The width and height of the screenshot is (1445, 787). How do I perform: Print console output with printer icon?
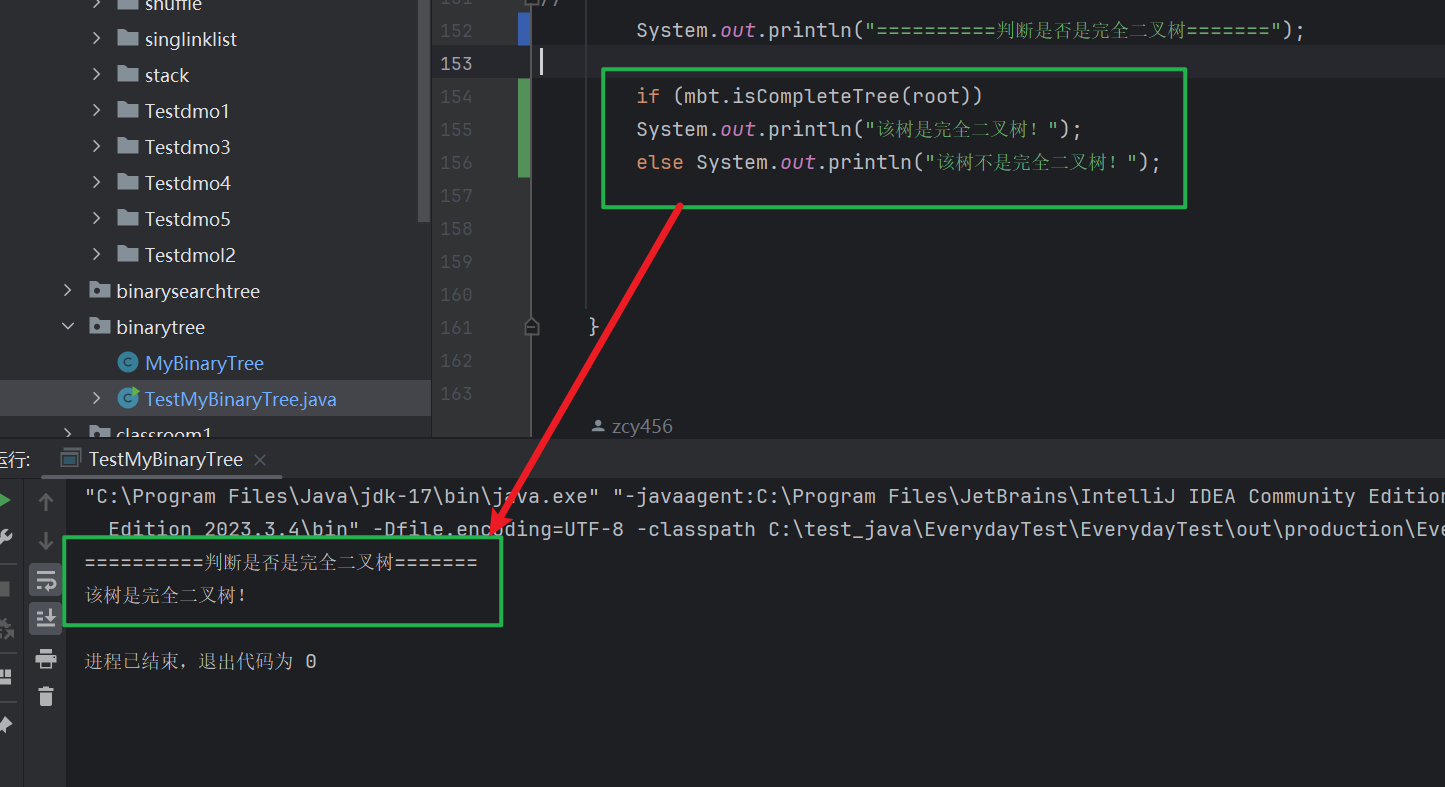coord(46,658)
